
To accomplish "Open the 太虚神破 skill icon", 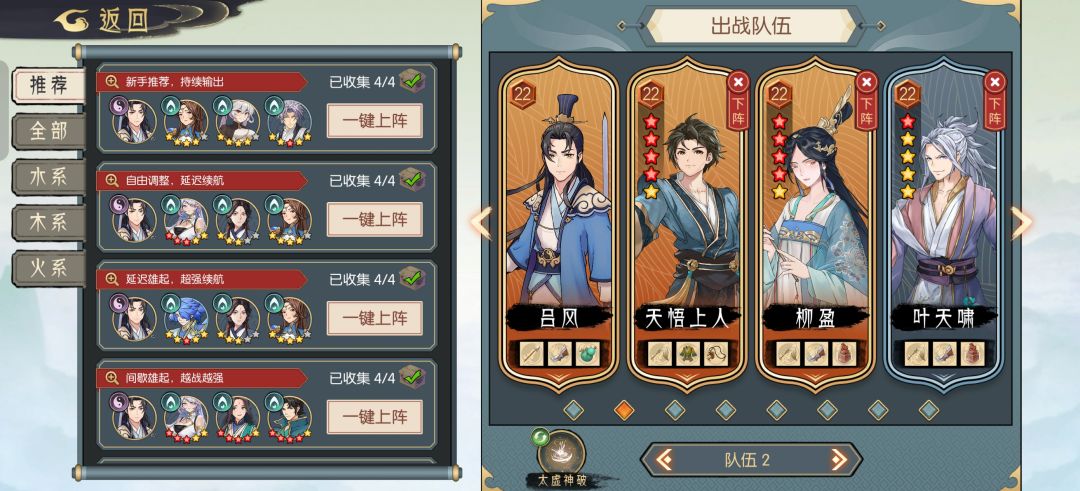I will tap(561, 453).
